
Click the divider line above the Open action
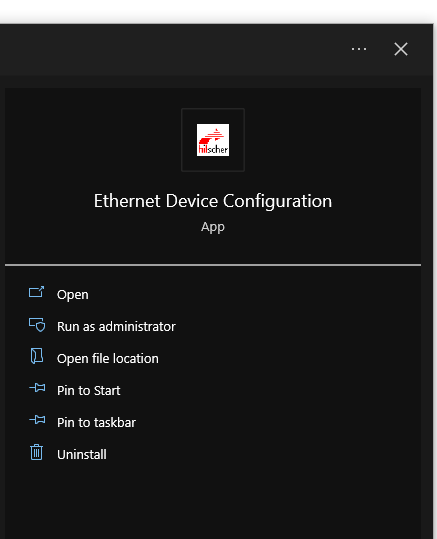(x=213, y=265)
